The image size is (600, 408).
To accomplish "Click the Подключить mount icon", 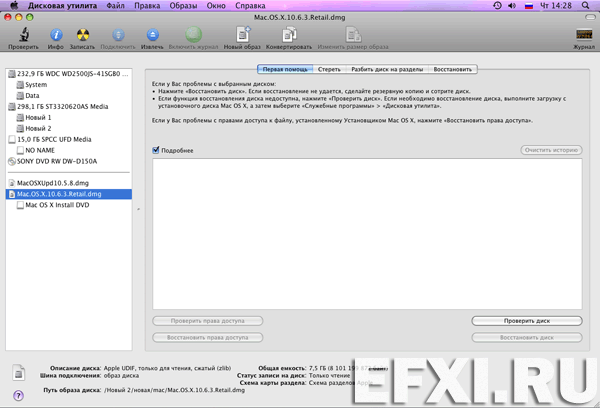I will point(118,35).
